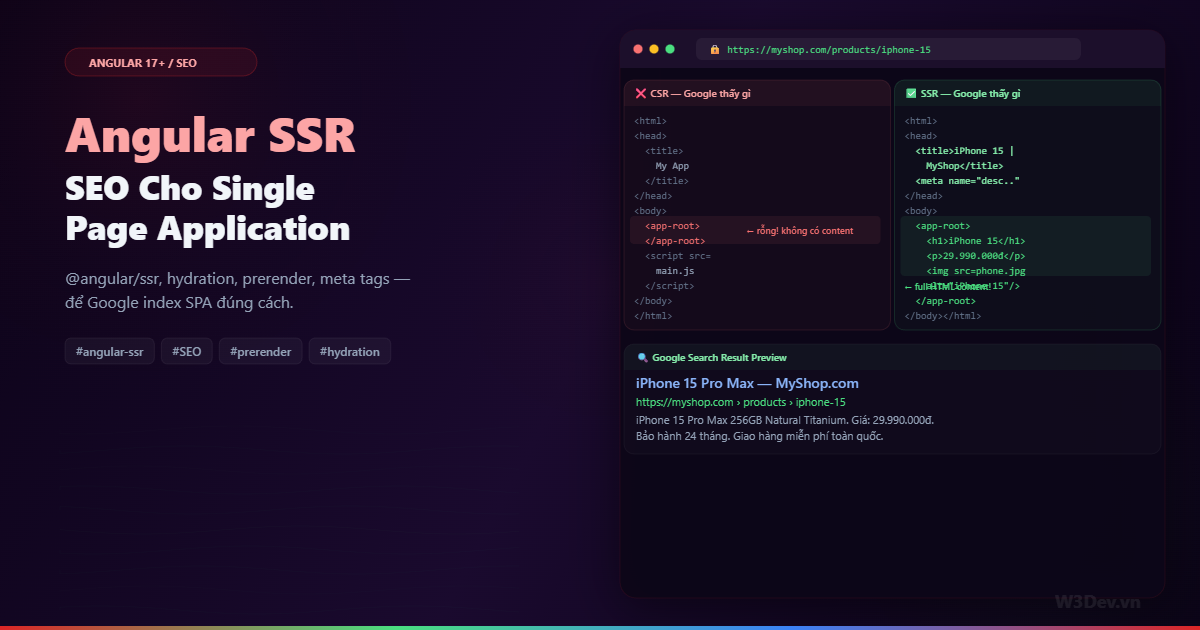Screen dimensions: 1200x630
Task: Open the ANGULAR 17+ / SEO badge
Action: coord(160,62)
